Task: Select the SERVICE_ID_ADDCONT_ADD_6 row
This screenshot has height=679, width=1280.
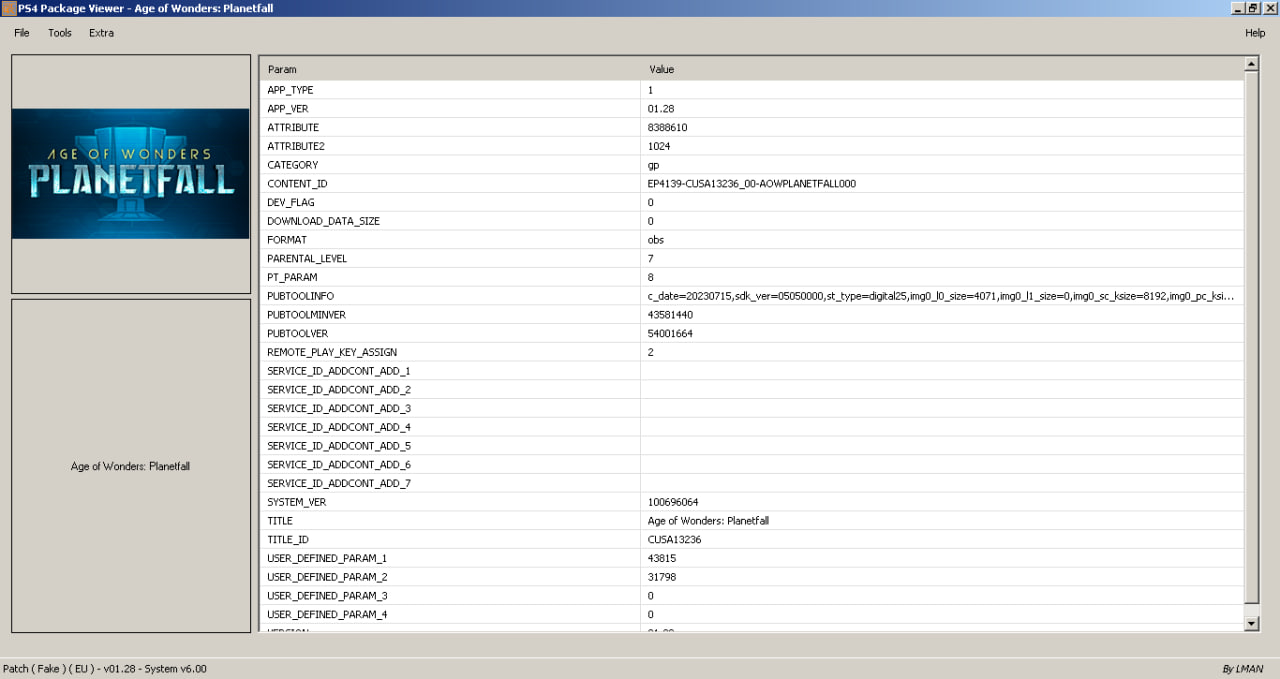Action: click(752, 465)
